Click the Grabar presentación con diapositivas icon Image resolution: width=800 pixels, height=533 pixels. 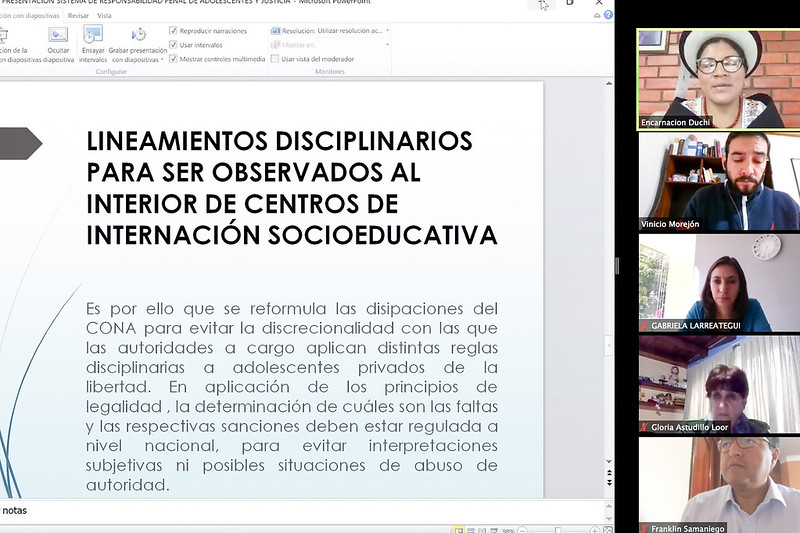click(138, 34)
